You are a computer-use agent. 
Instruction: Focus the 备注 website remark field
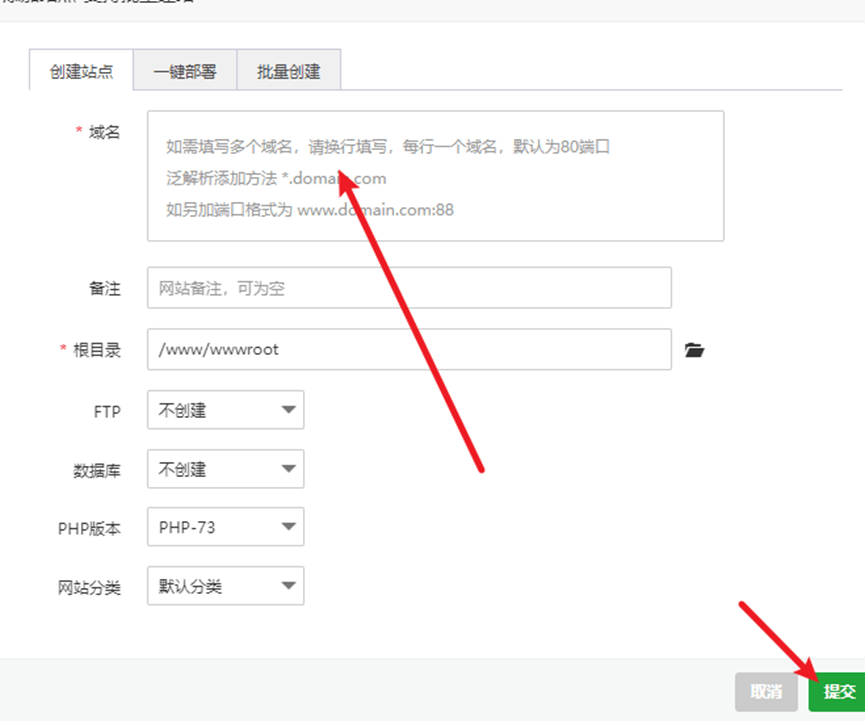(409, 288)
